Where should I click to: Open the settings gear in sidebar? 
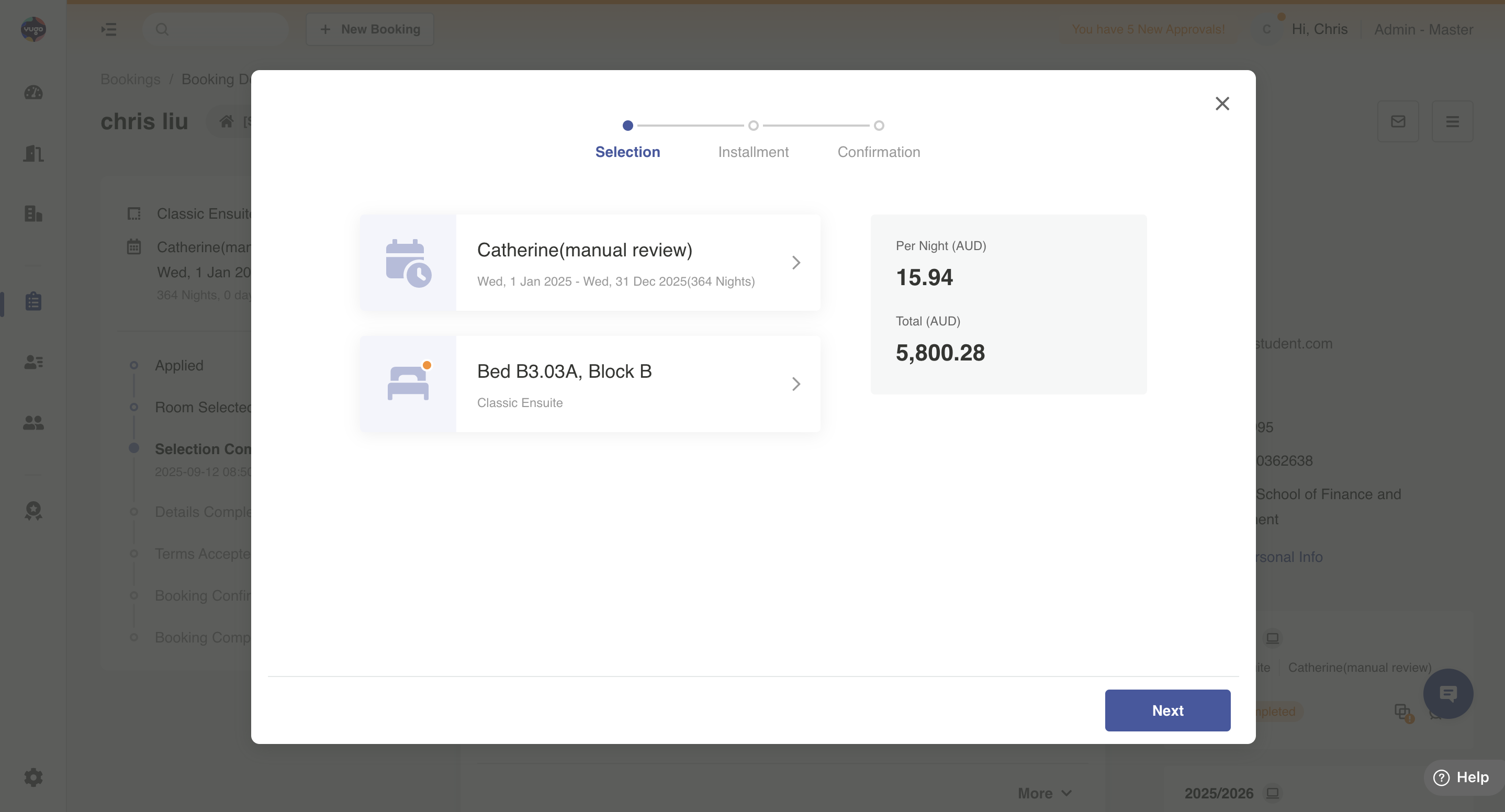tap(33, 777)
